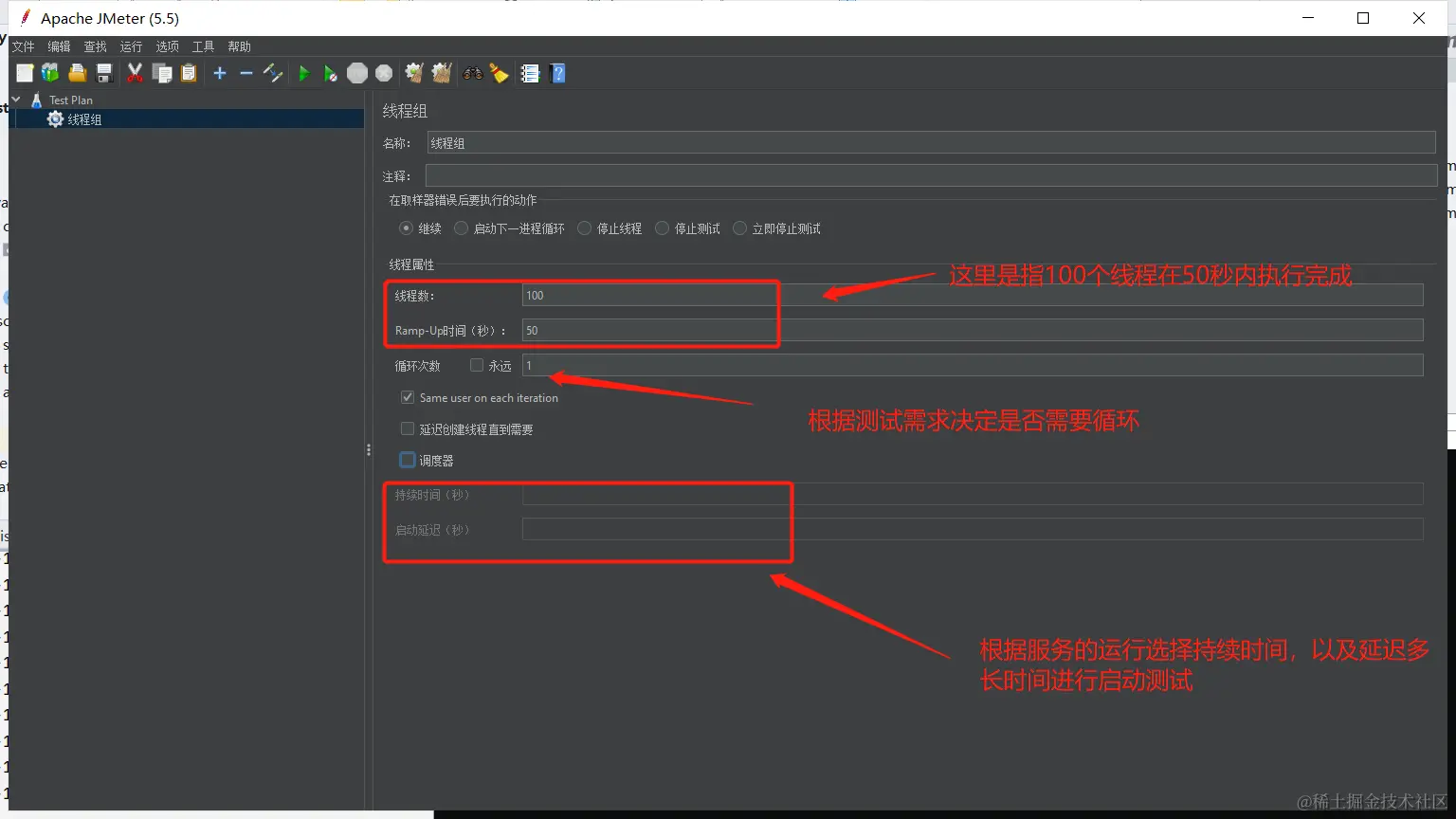The image size is (1456, 819).
Task: Uncheck Same user on each iteration
Action: [x=408, y=397]
